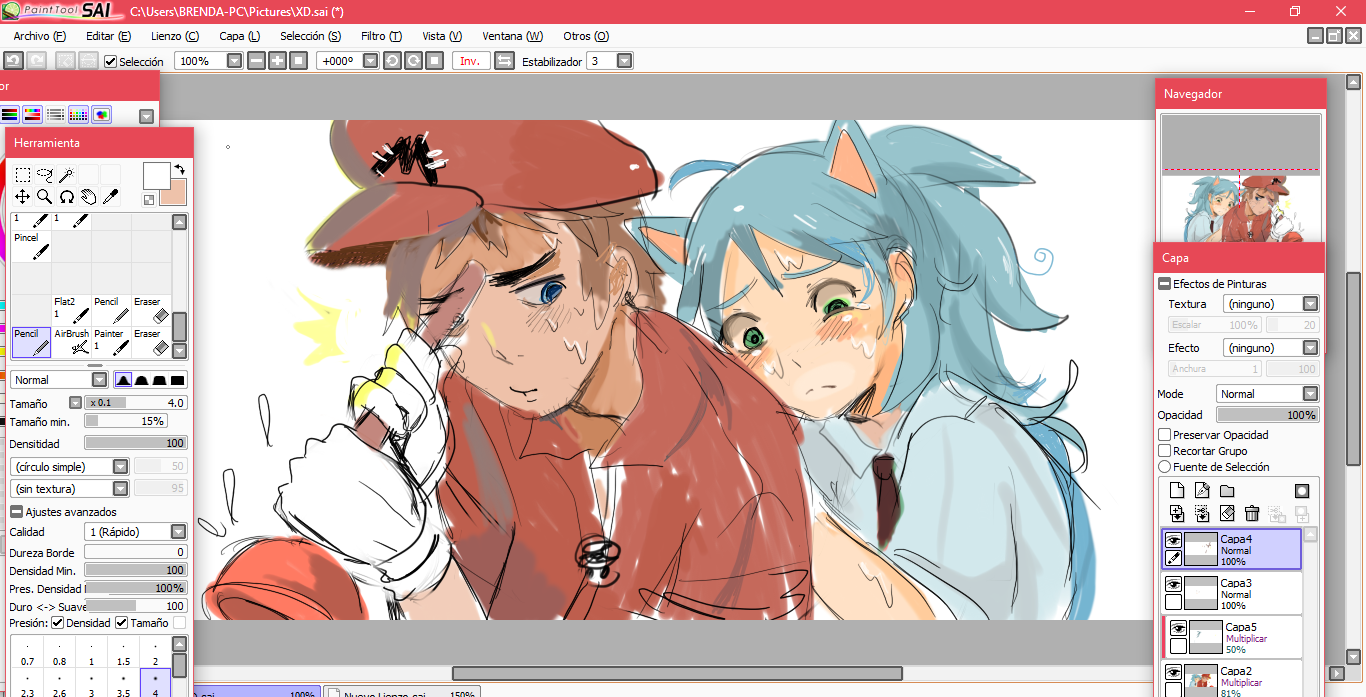Choose the Pincel brush preset
The height and width of the screenshot is (697, 1366).
31,246
